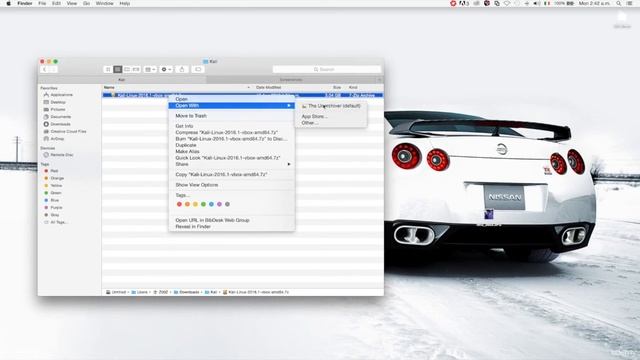Click Users folder in the path bar
The height and width of the screenshot is (360, 640).
click(x=140, y=292)
